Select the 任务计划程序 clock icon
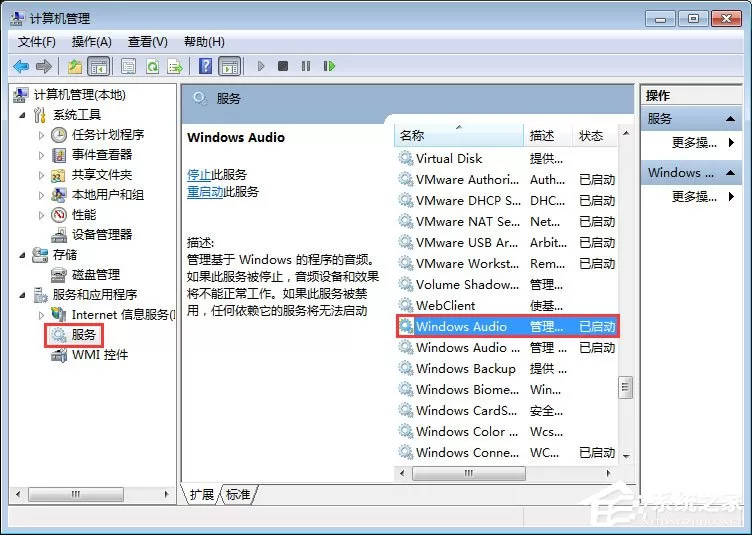Viewport: 752px width, 535px height. tap(59, 135)
